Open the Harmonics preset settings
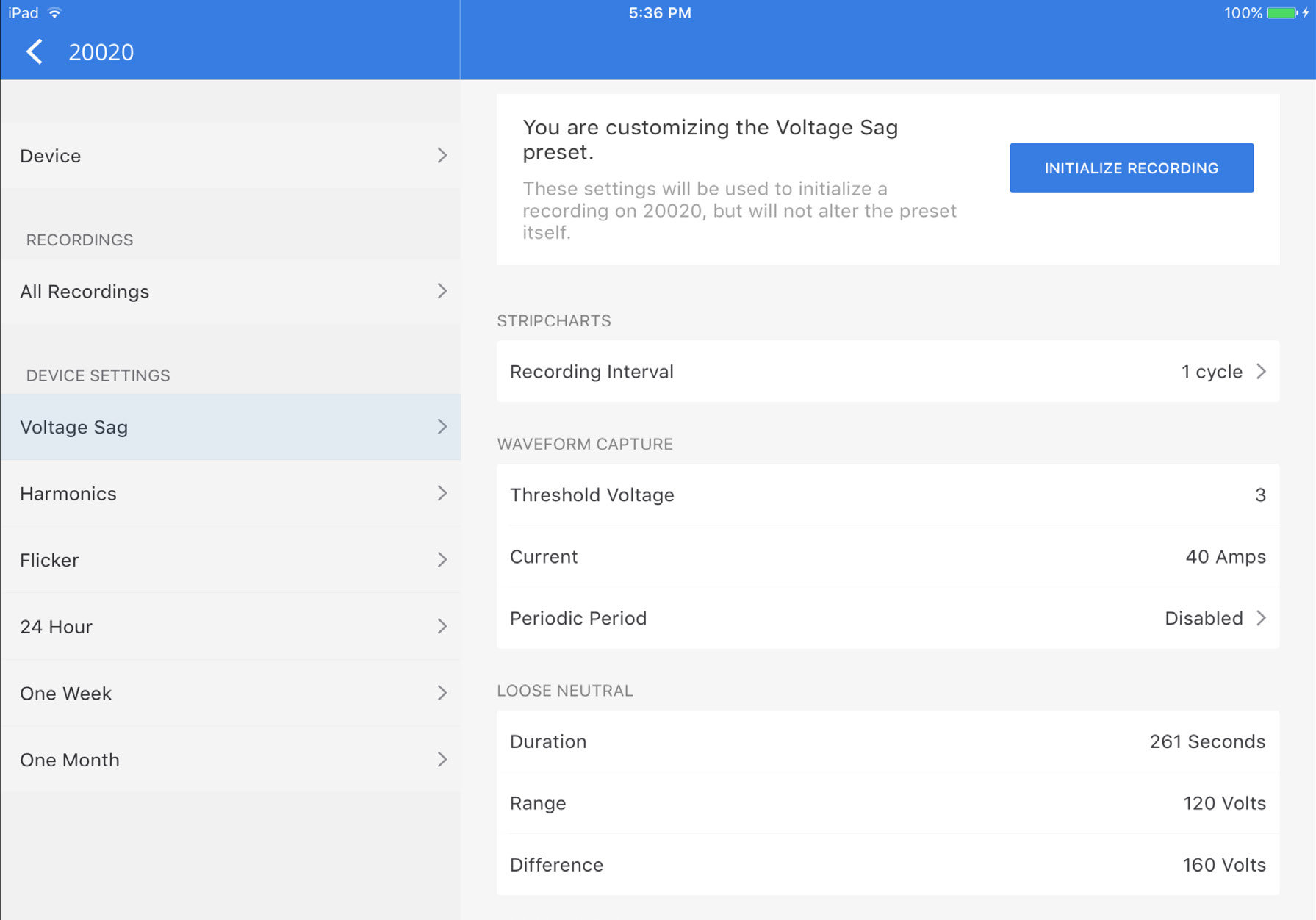1316x920 pixels. 230,494
